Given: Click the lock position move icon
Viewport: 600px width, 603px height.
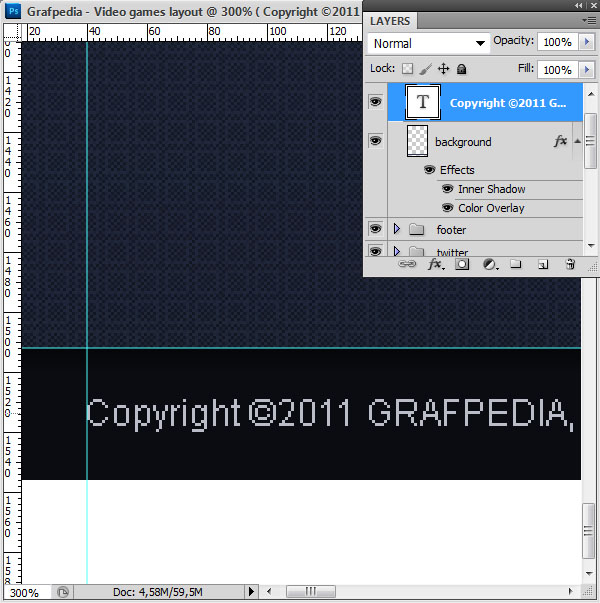Looking at the screenshot, I should pos(443,69).
